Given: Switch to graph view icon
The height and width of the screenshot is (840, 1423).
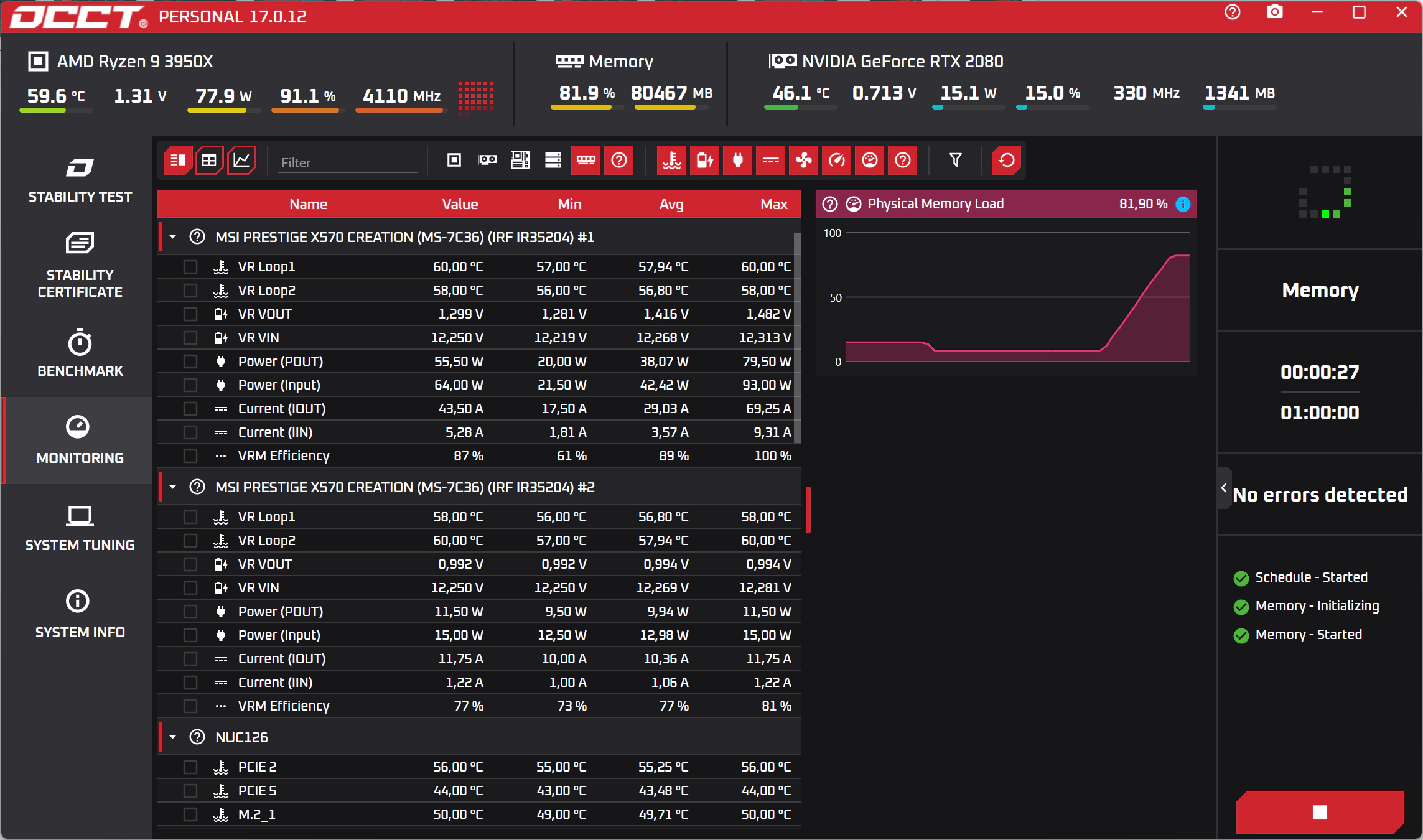Looking at the screenshot, I should click(x=241, y=161).
